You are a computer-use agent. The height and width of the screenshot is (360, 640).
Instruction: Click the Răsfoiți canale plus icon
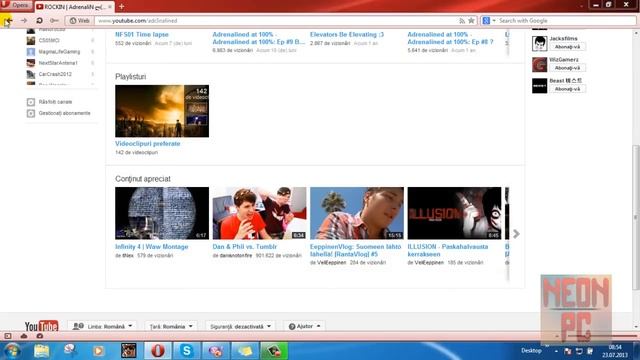tap(31, 102)
